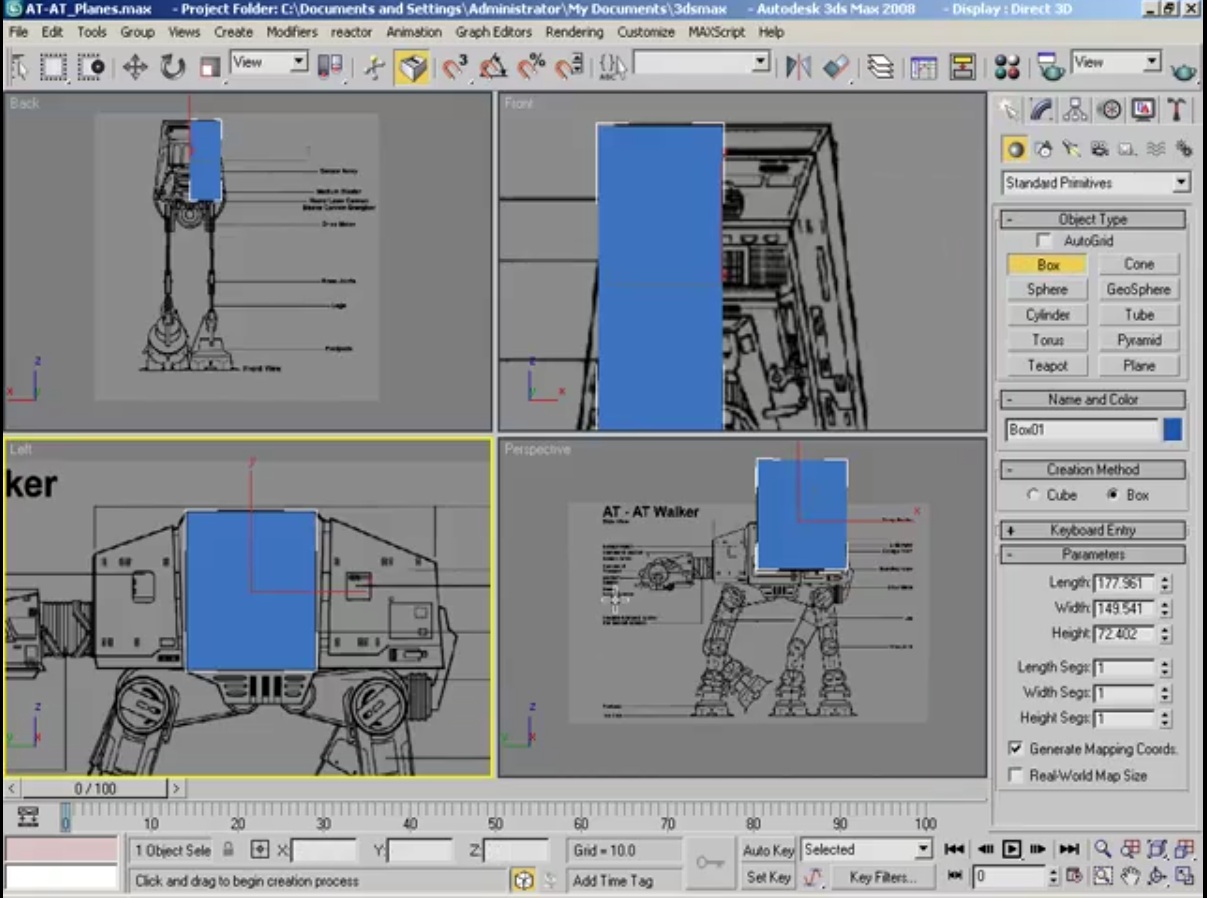1207x898 pixels.
Task: Open the Material Editor spheres icon
Action: 1007,67
